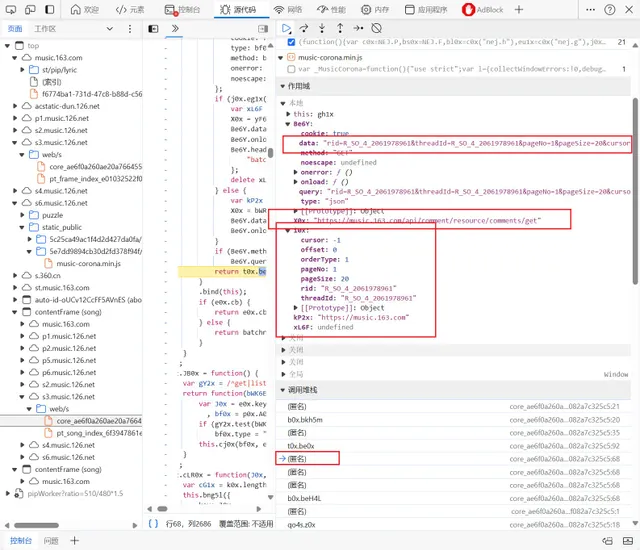Image resolution: width=640 pixels, height=550 pixels.
Task: Open the Issues (问题) drawer tab
Action: (51, 541)
